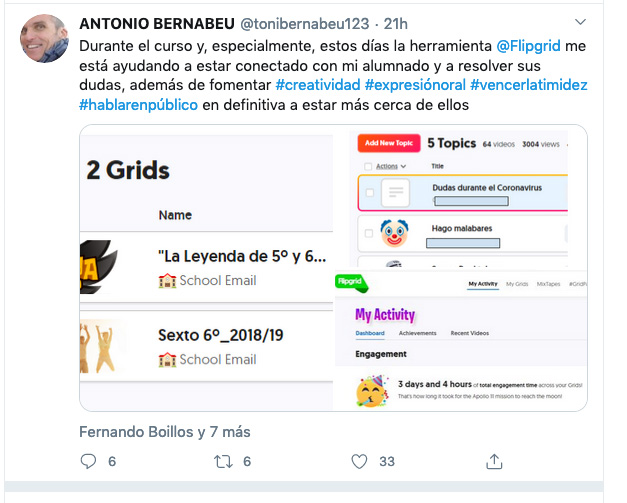Retweet using the retweet arrows icon
This screenshot has height=503, width=627.
(223, 461)
